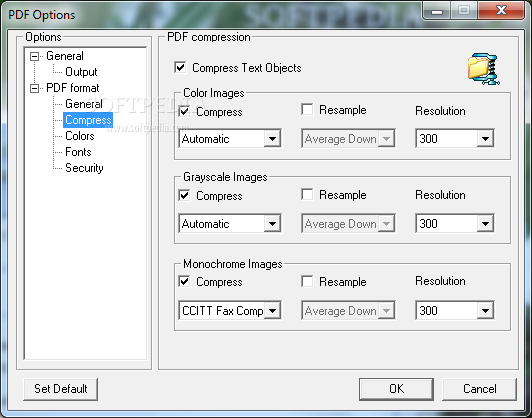
Task: Confirm with the OK button
Action: [x=396, y=389]
